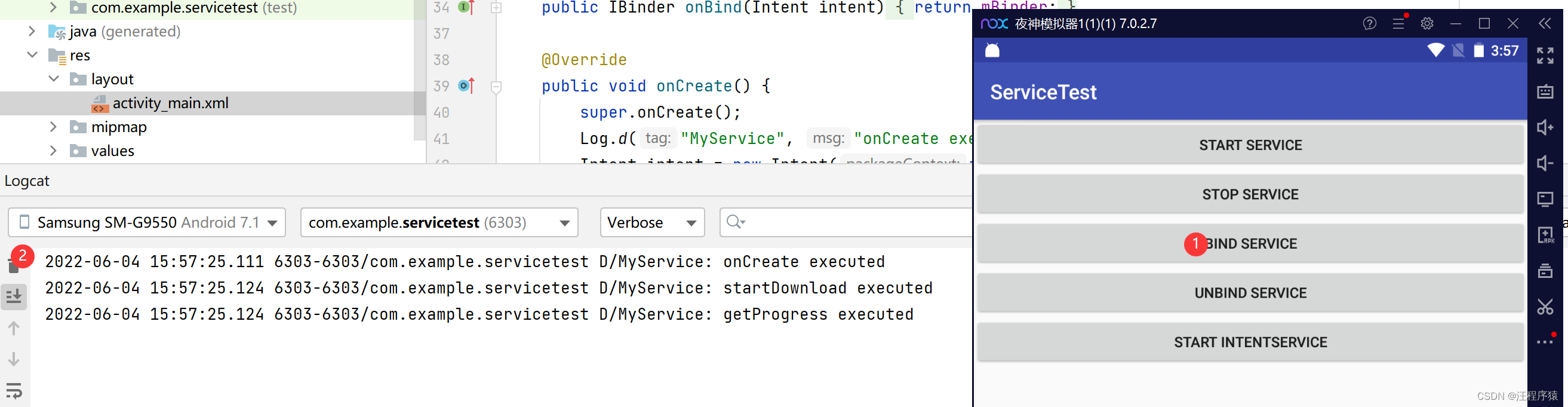Click the project tree vertical scrollbar

click(419, 70)
